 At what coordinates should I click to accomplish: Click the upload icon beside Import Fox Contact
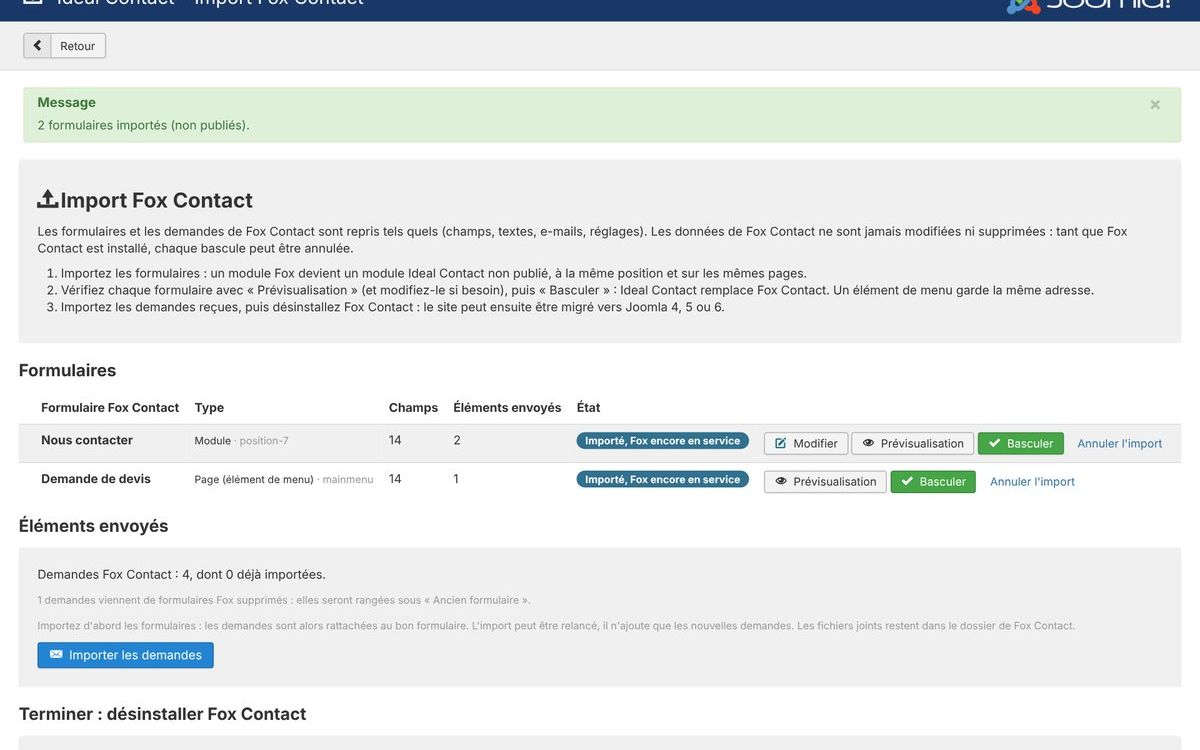tap(48, 200)
